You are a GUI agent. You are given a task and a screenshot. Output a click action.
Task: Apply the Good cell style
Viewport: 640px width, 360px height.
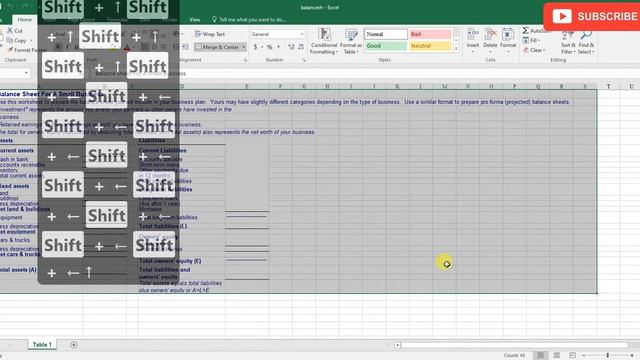pyautogui.click(x=385, y=46)
